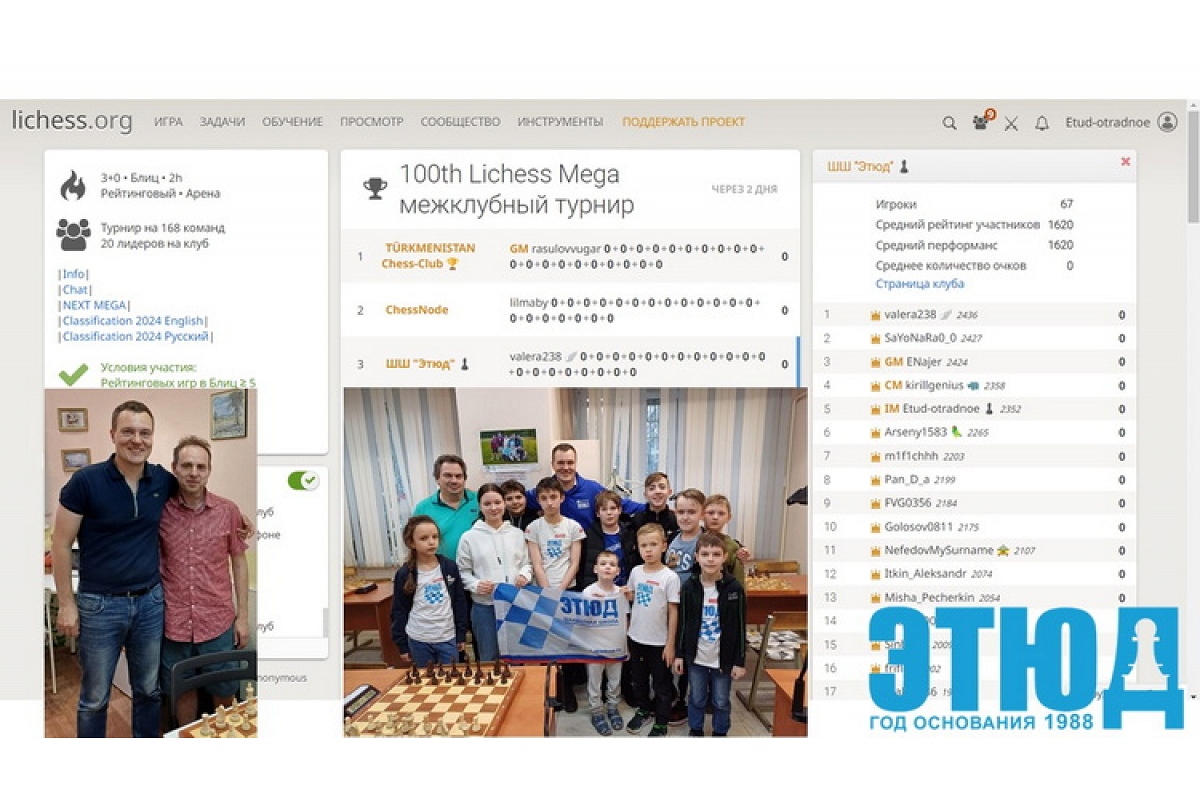Open the Etud-otradnoe account menu
This screenshot has width=1200, height=800.
(1108, 122)
